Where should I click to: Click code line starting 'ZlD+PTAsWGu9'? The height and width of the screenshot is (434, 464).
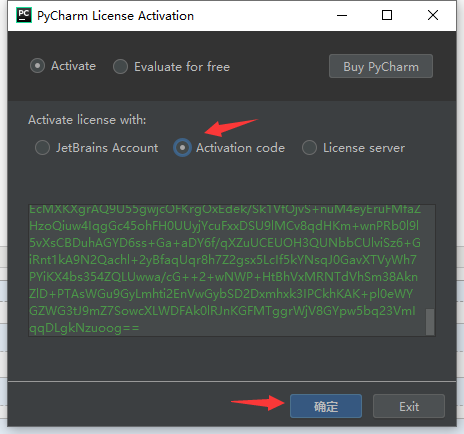[x=221, y=294]
